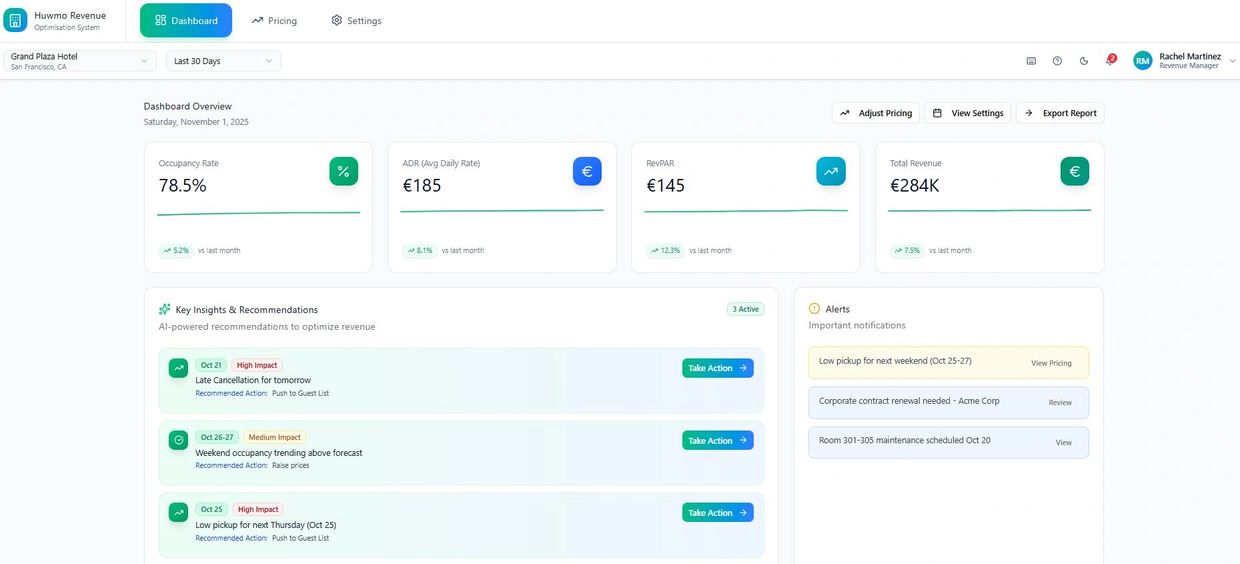Review the Acme Corp contract renewal alert
Screen dimensions: 1240x564
(1059, 403)
